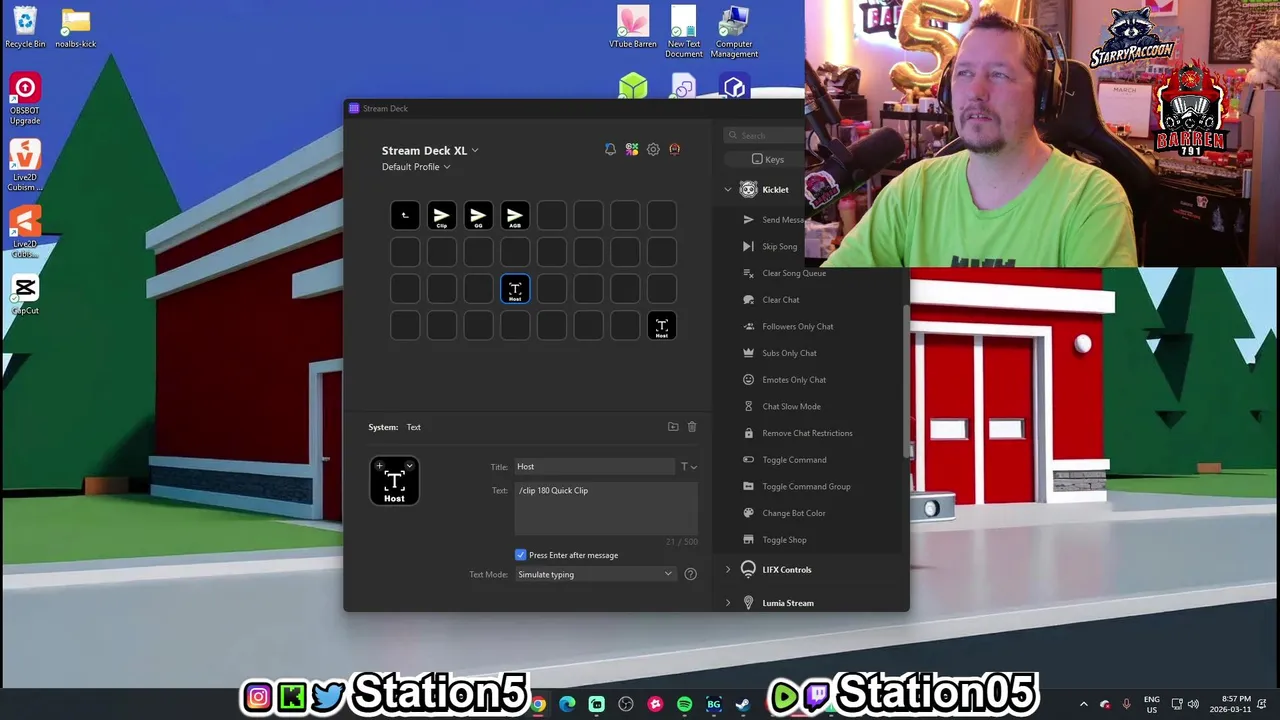Click the ENG US language indicator

click(1152, 704)
